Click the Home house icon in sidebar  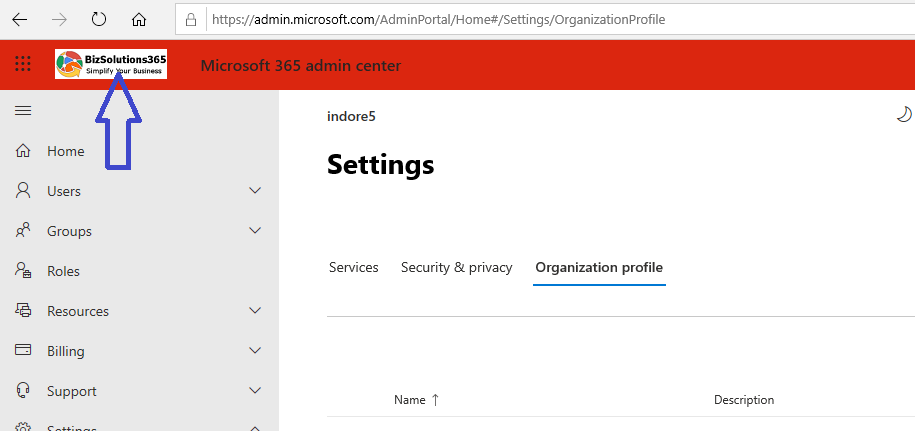(23, 151)
